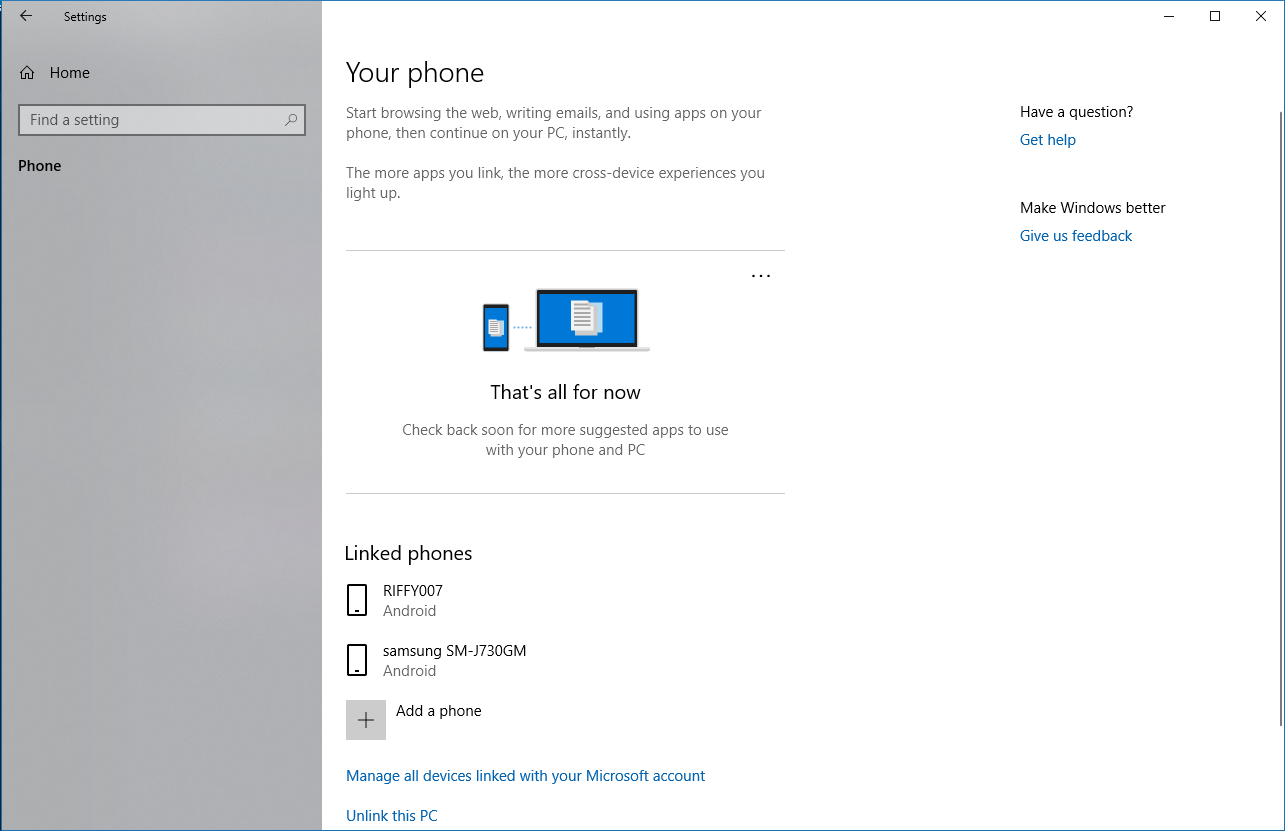Click the Make Windows better text
The width and height of the screenshot is (1285, 831).
tap(1093, 208)
